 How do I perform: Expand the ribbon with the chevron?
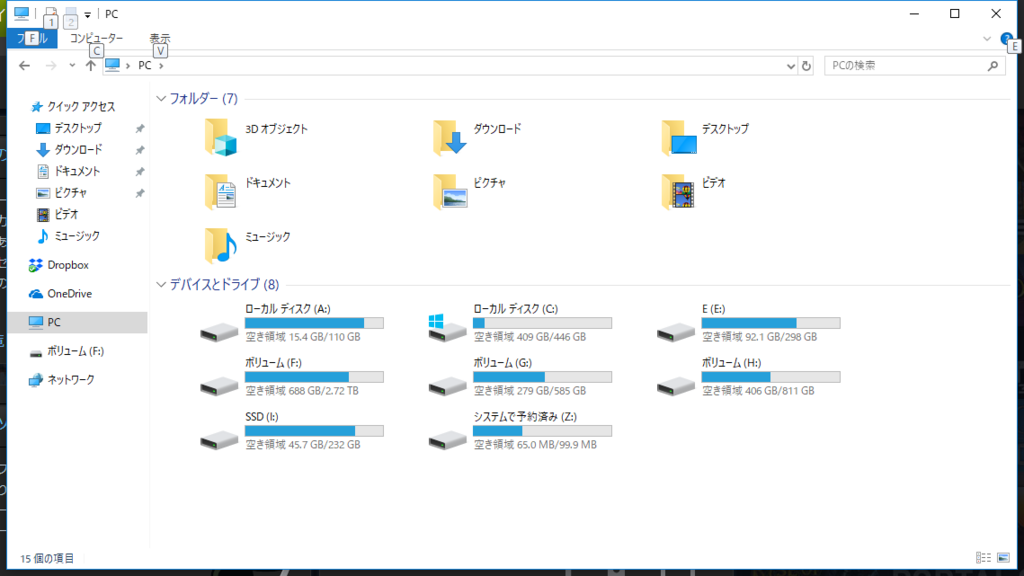tap(987, 39)
